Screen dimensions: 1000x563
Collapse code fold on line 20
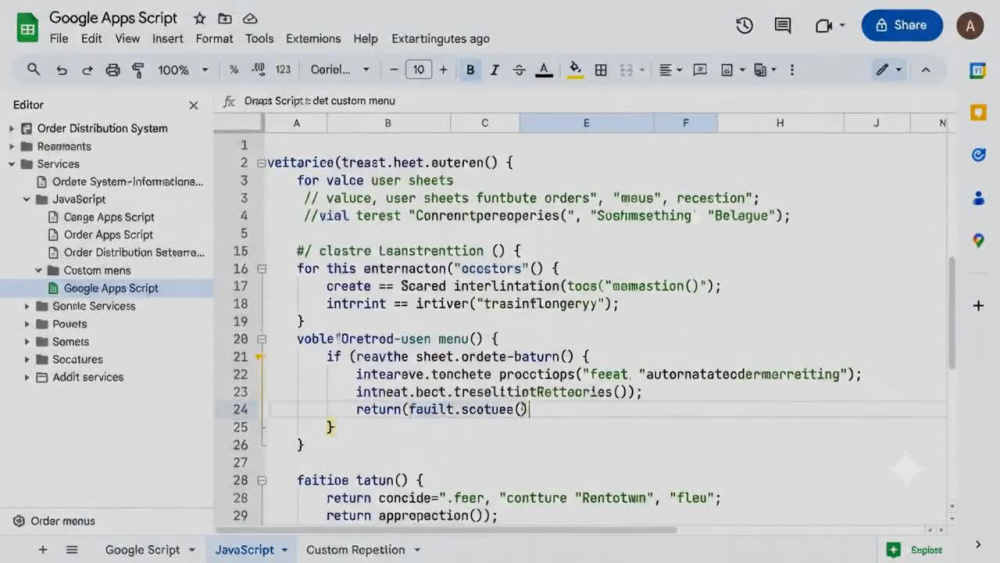[x=261, y=339]
